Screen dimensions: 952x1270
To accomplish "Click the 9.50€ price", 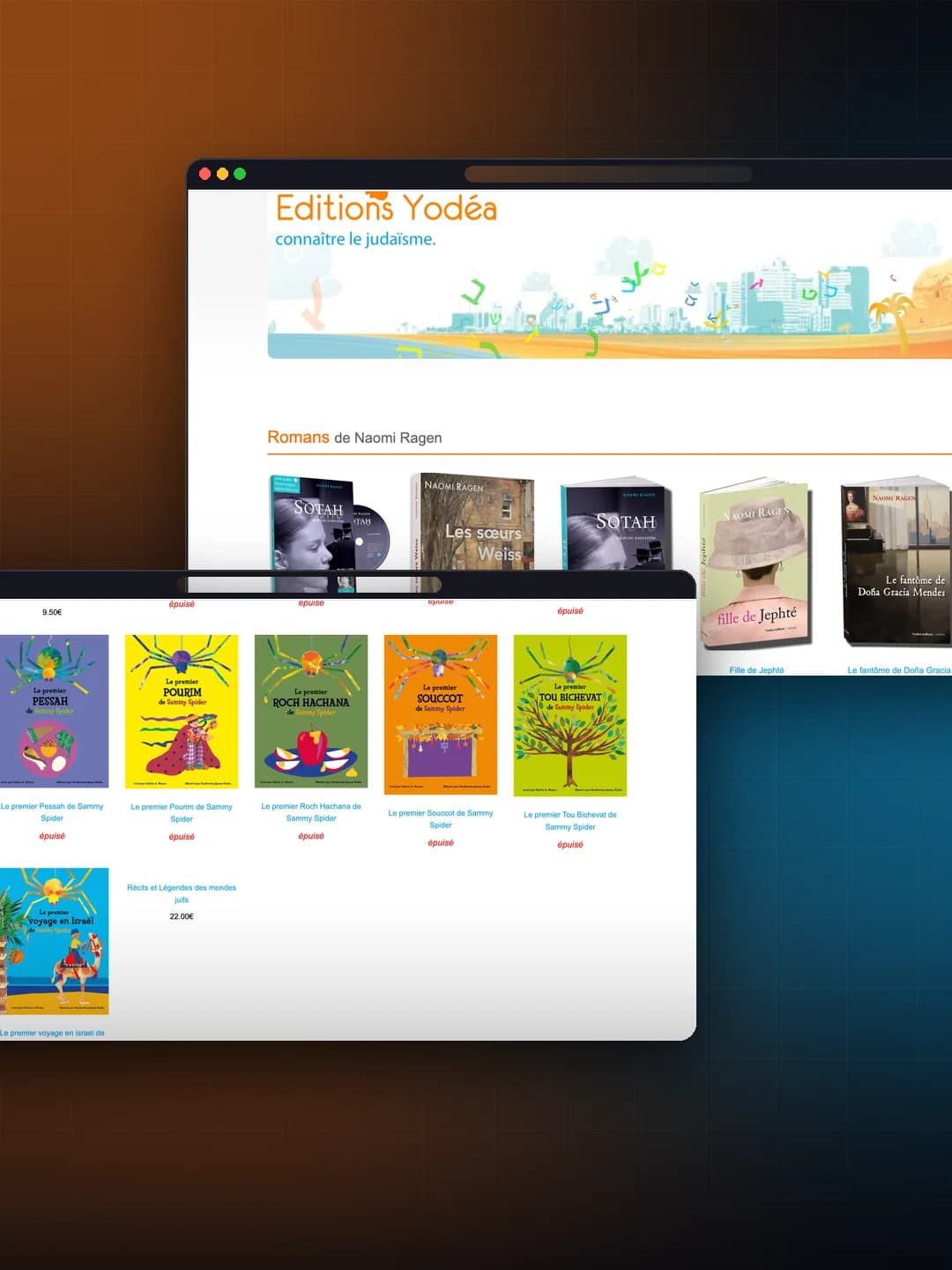I will tap(52, 612).
